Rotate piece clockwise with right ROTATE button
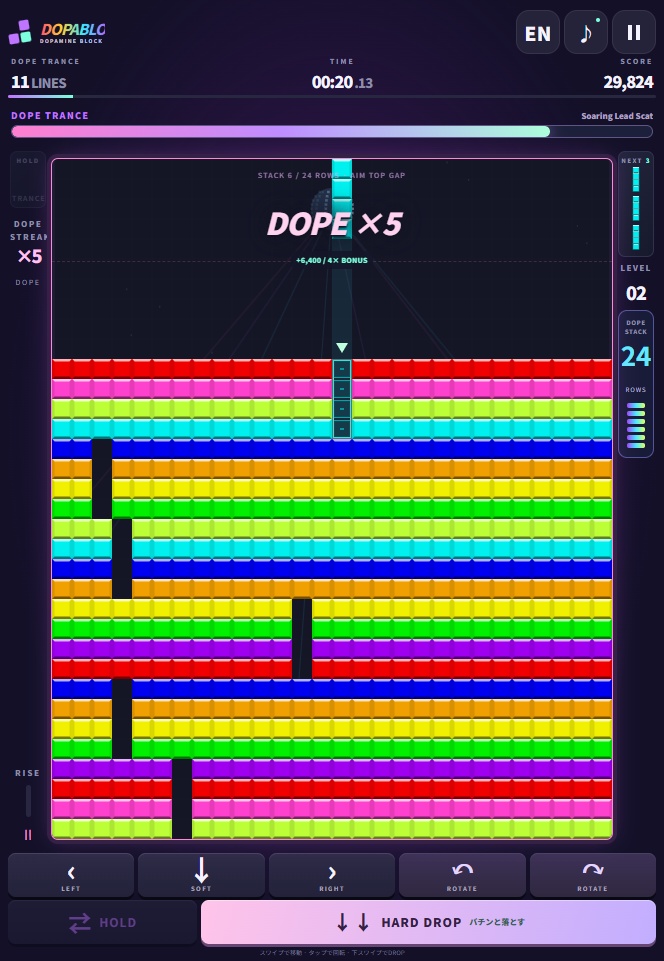The width and height of the screenshot is (664, 961). [x=592, y=875]
